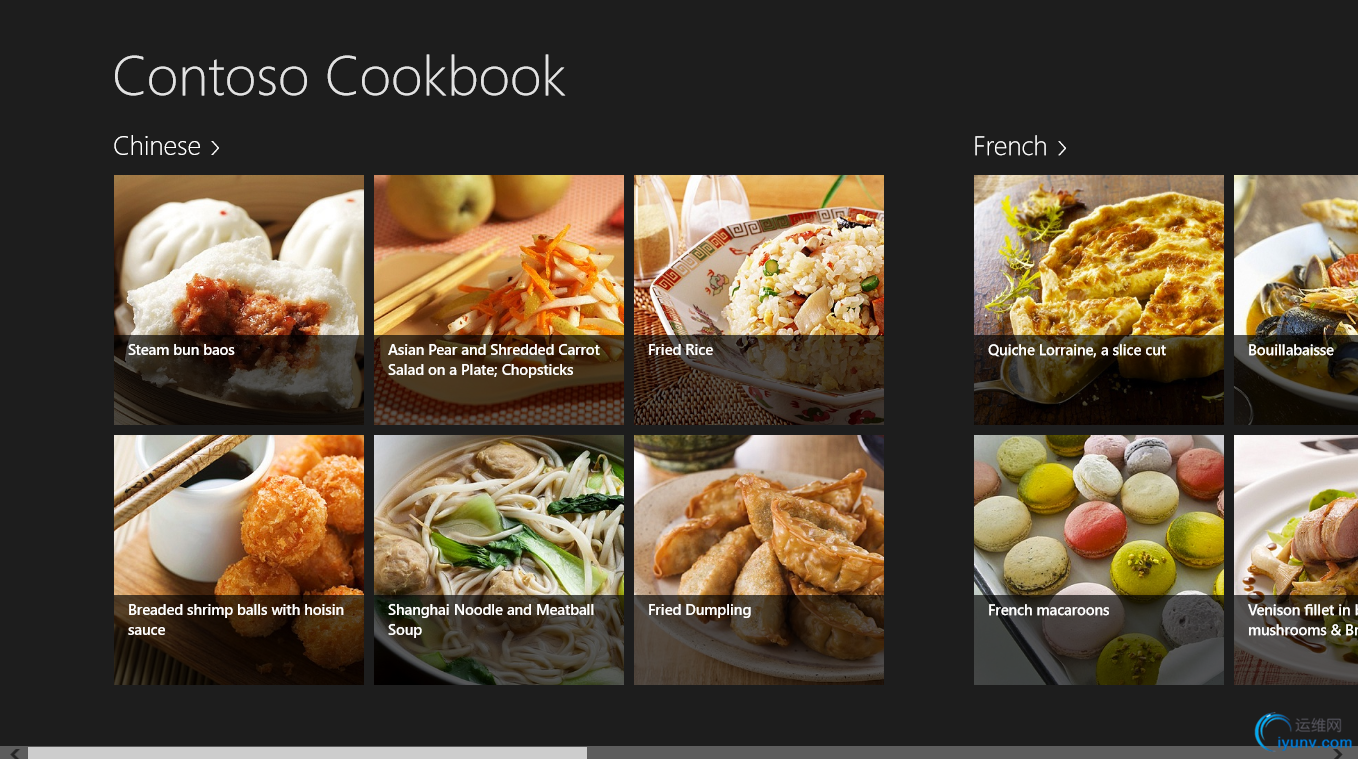Click the scrollbar left arrow
Image resolution: width=1358 pixels, height=759 pixels.
pos(14,752)
